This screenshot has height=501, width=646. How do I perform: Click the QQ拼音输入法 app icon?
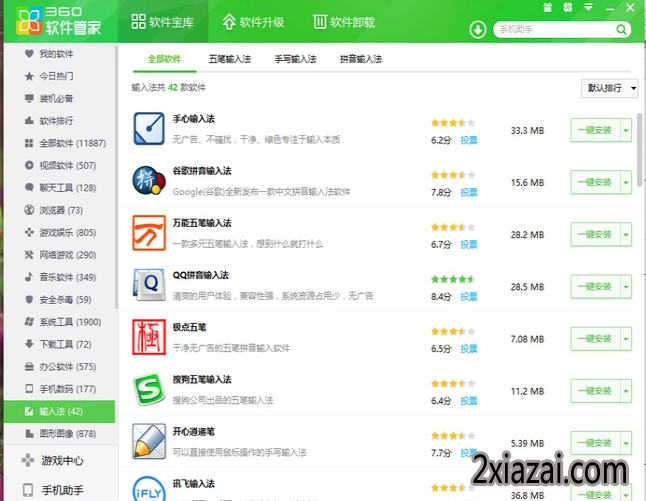click(x=149, y=285)
